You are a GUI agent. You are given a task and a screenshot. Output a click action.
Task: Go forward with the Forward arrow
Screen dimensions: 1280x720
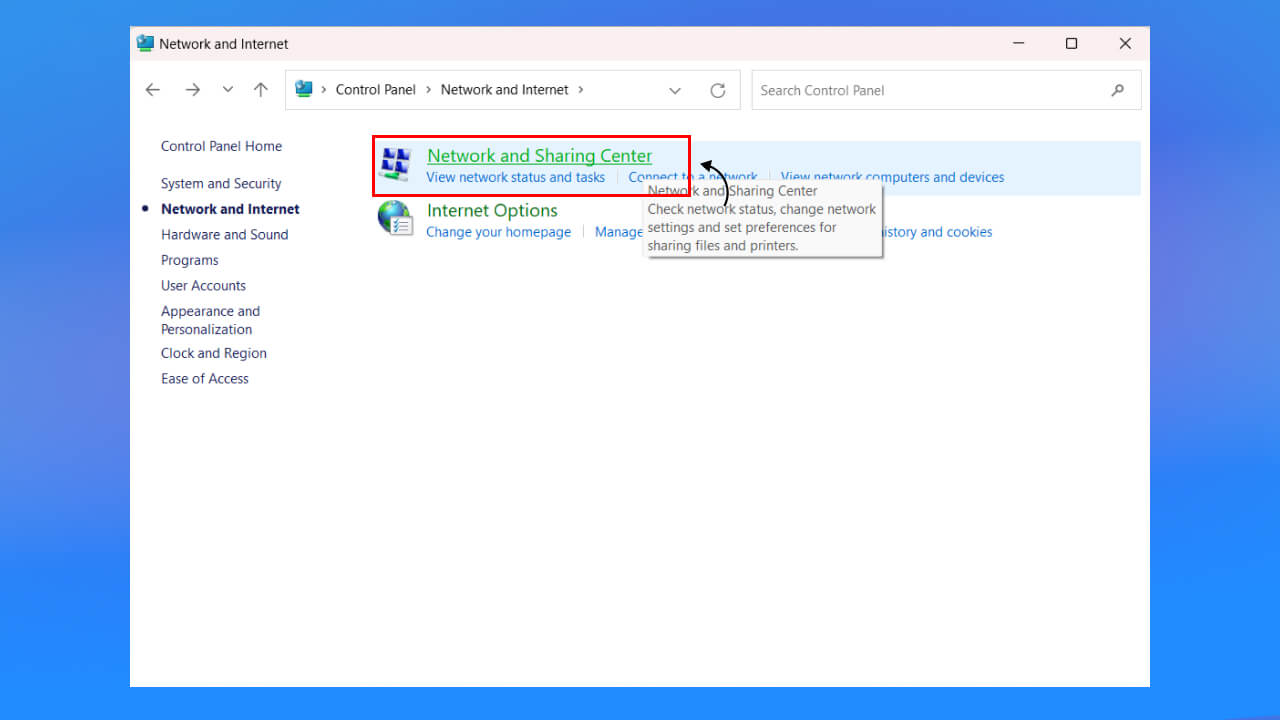click(x=192, y=90)
